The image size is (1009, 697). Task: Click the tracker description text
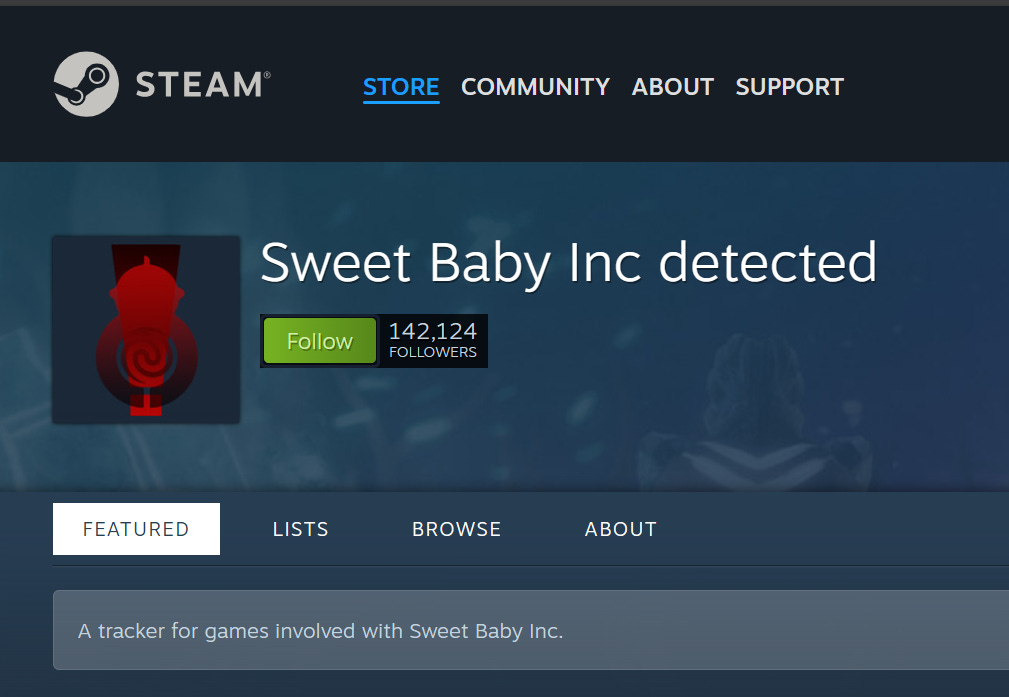coord(320,631)
